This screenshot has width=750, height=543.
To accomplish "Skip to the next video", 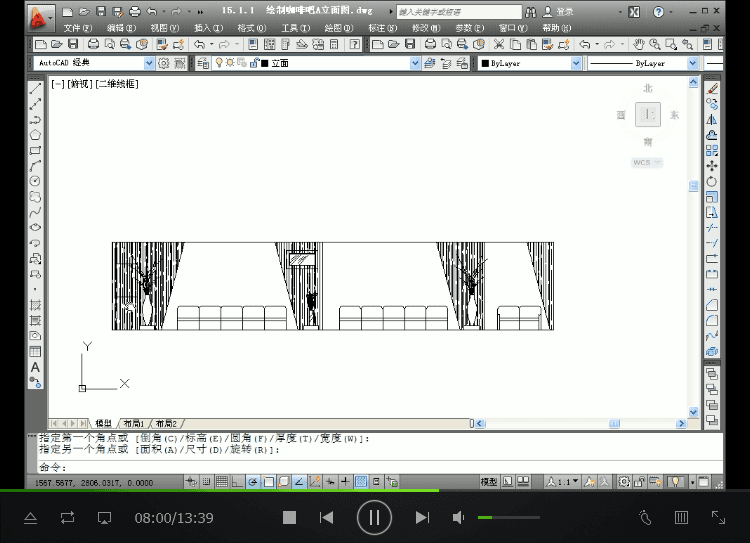I will pyautogui.click(x=422, y=517).
